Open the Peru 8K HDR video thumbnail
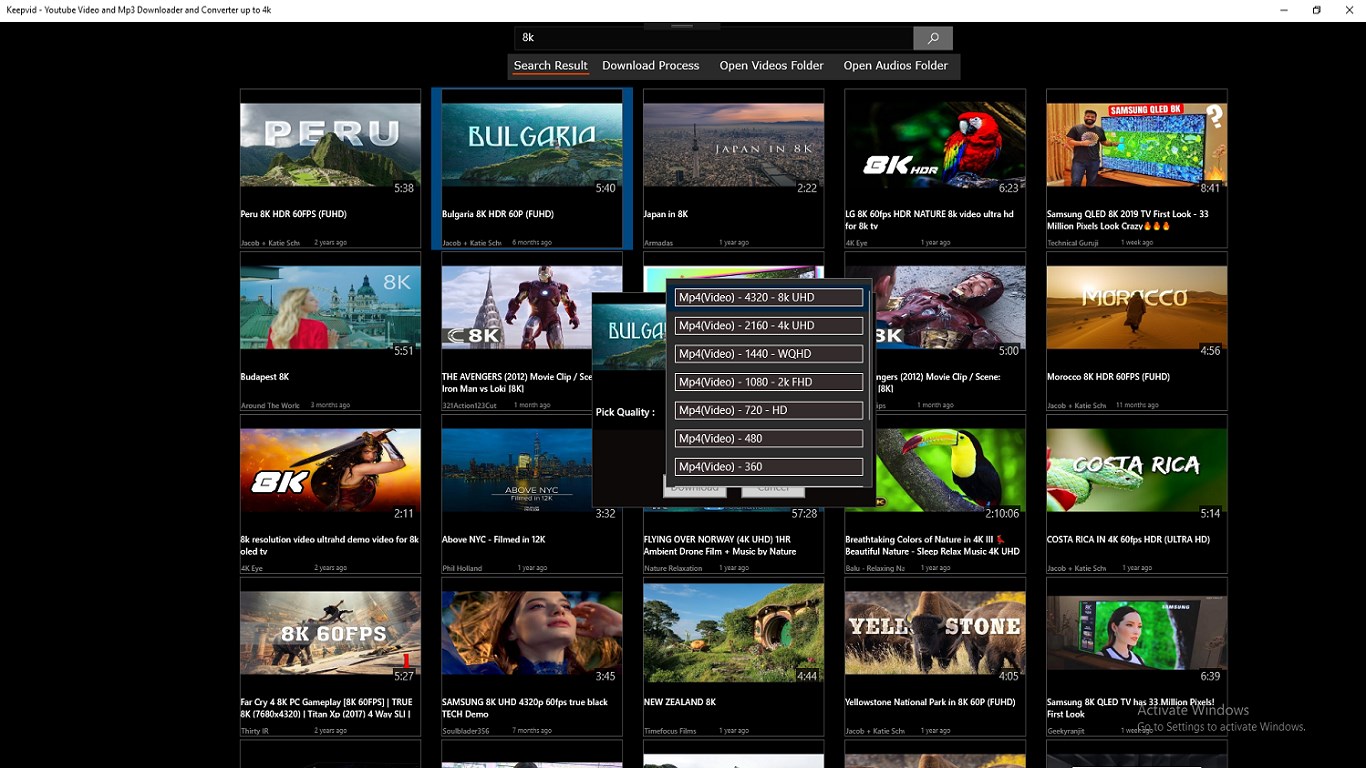This screenshot has width=1366, height=768. click(x=330, y=144)
